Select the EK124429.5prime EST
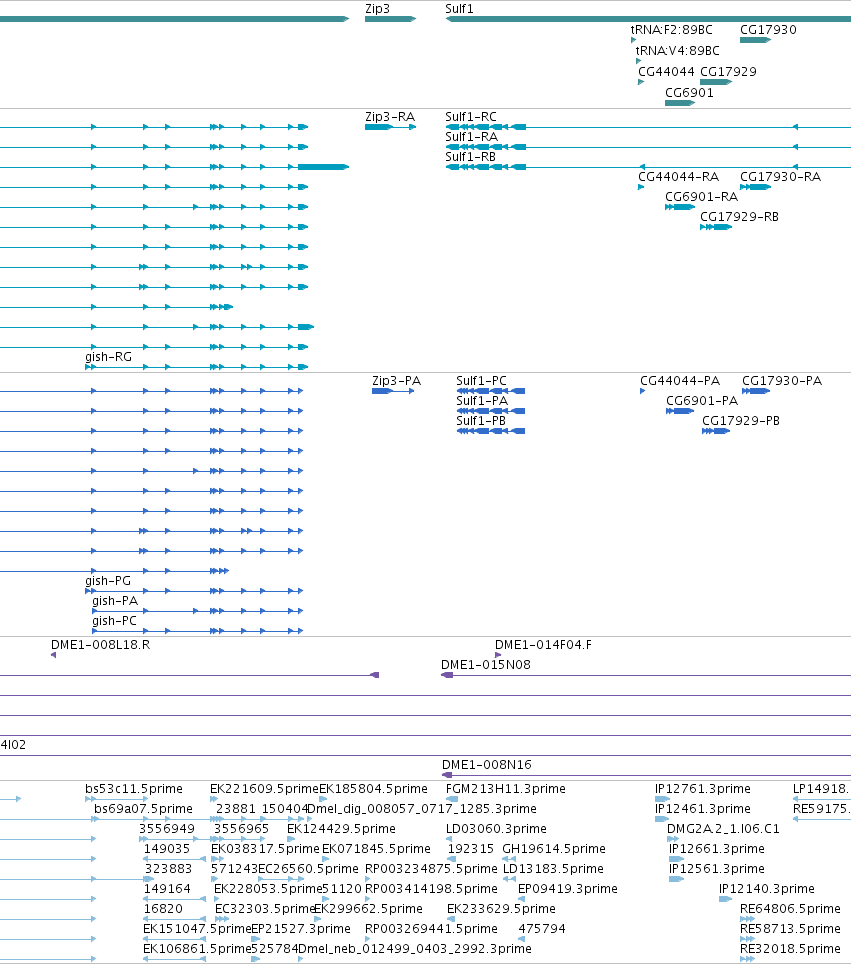851x964 pixels. (x=291, y=839)
